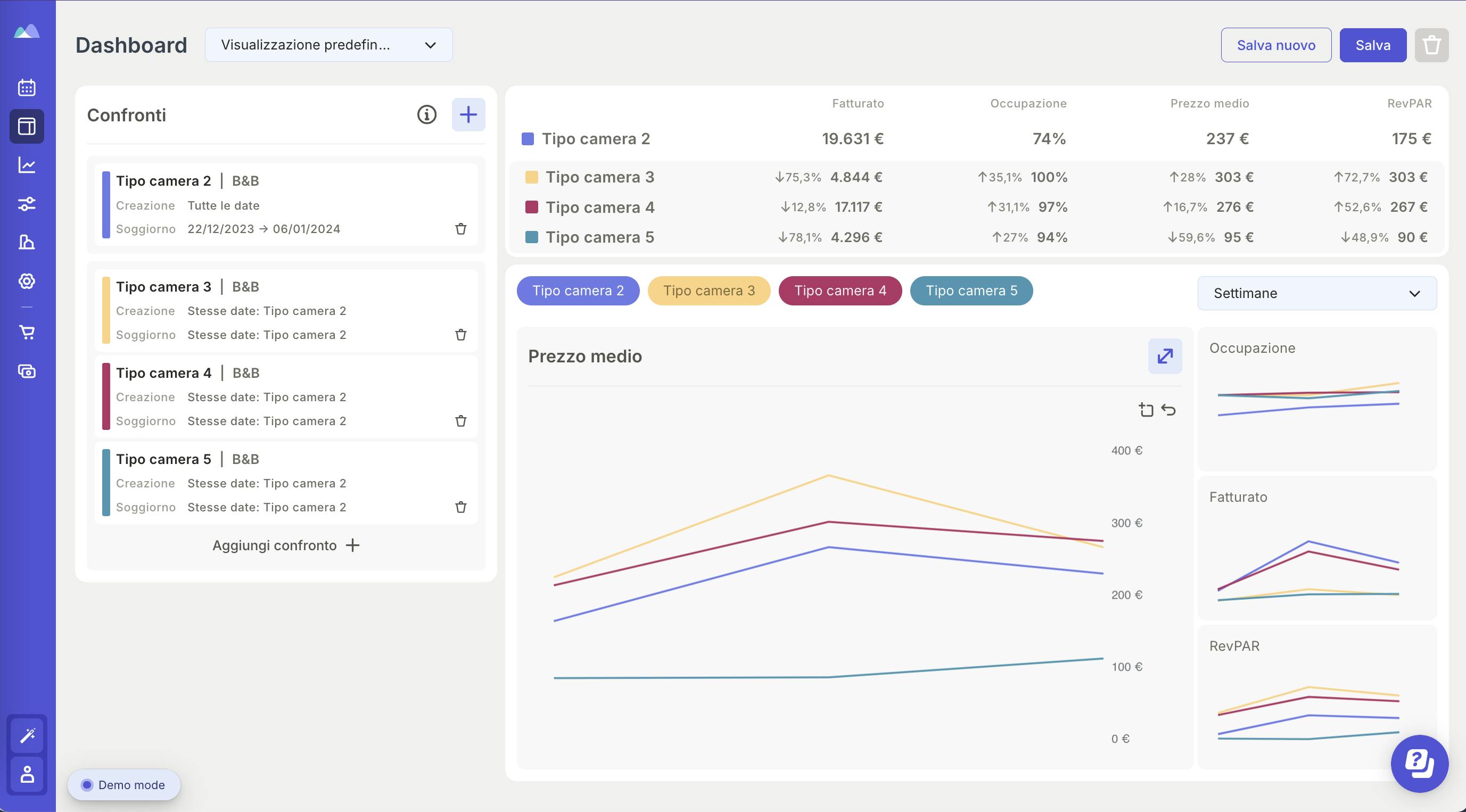Image resolution: width=1466 pixels, height=812 pixels.
Task: Delete the Tipo camera 5 comparison
Action: click(461, 507)
